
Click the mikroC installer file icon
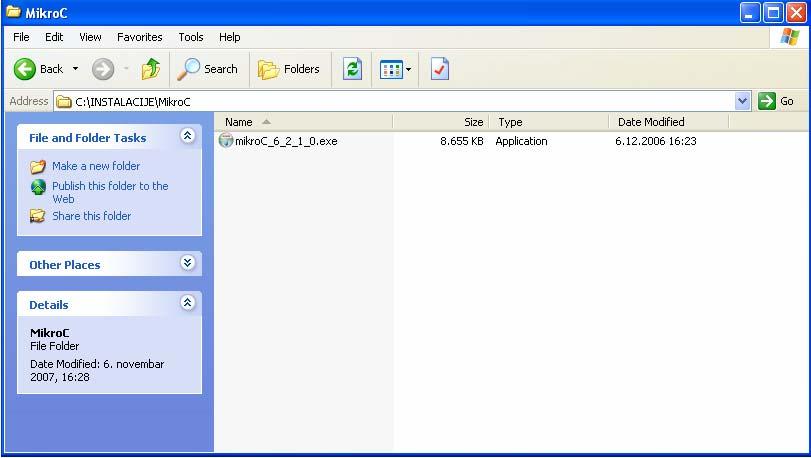click(x=226, y=140)
